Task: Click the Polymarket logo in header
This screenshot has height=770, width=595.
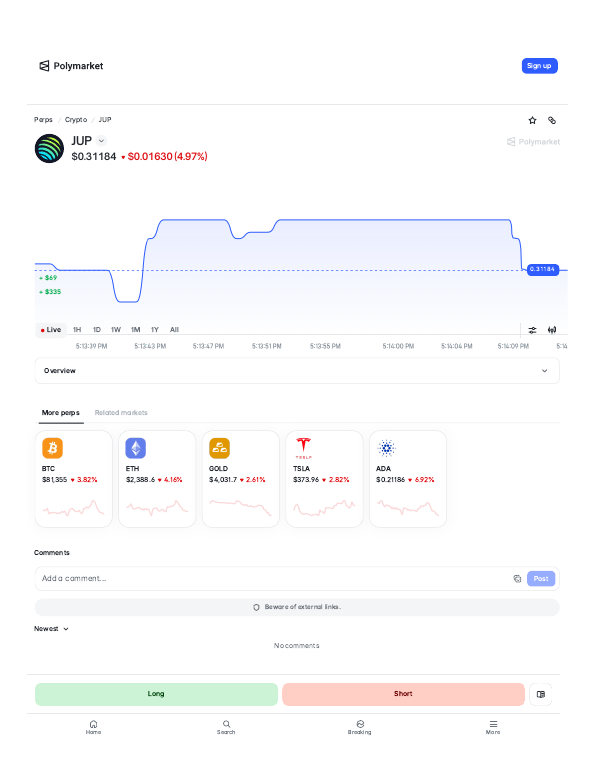Action: 71,66
